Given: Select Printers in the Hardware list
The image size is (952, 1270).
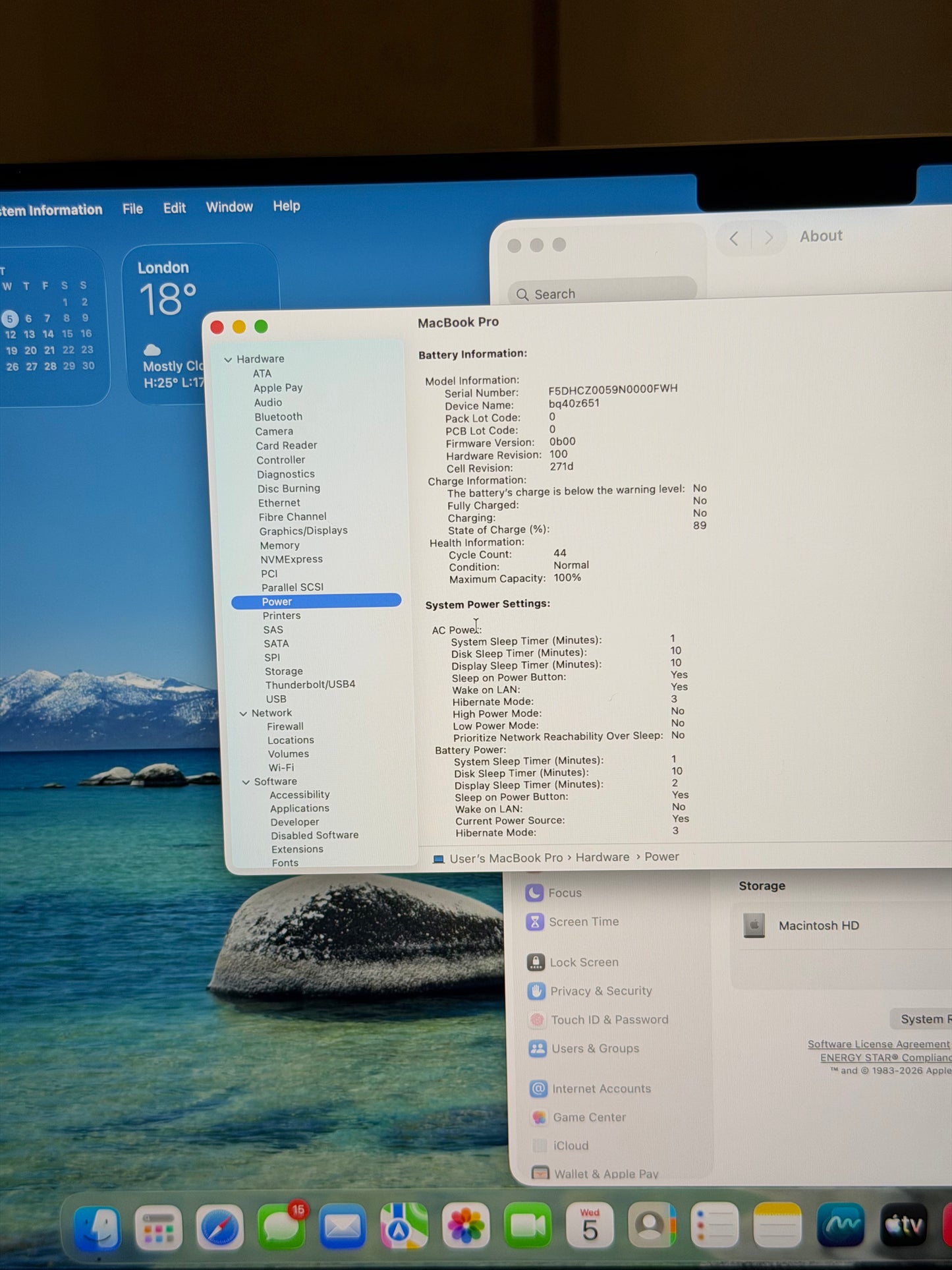Looking at the screenshot, I should [282, 616].
